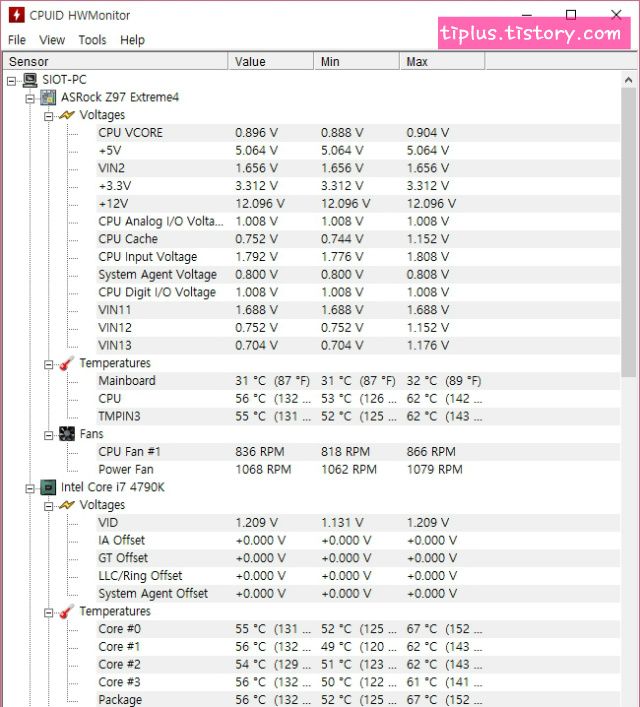Open the Tools menu

click(x=92, y=40)
